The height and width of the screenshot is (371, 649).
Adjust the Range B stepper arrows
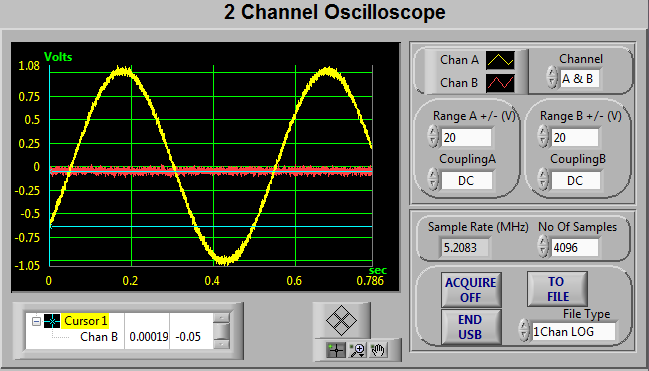[543, 136]
